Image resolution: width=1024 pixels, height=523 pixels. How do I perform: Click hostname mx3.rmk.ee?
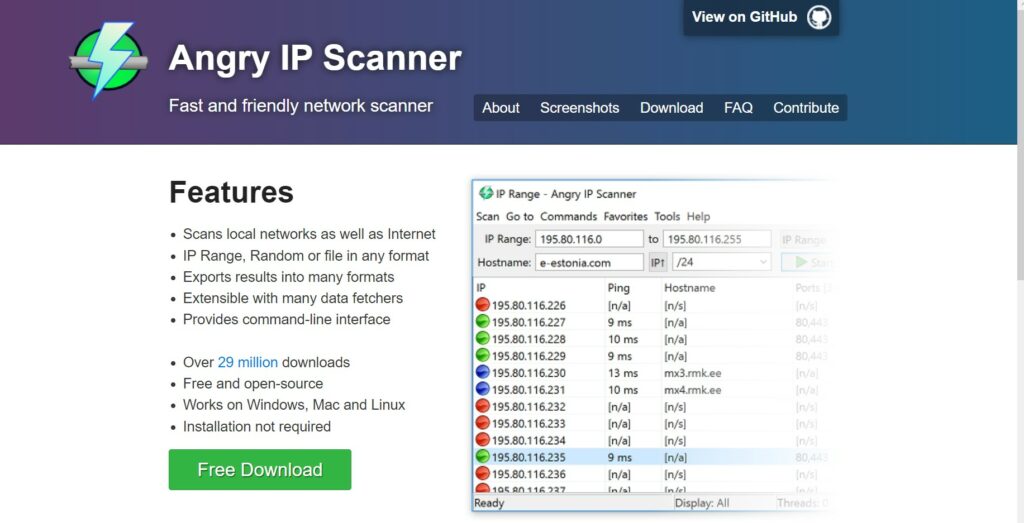(x=692, y=373)
